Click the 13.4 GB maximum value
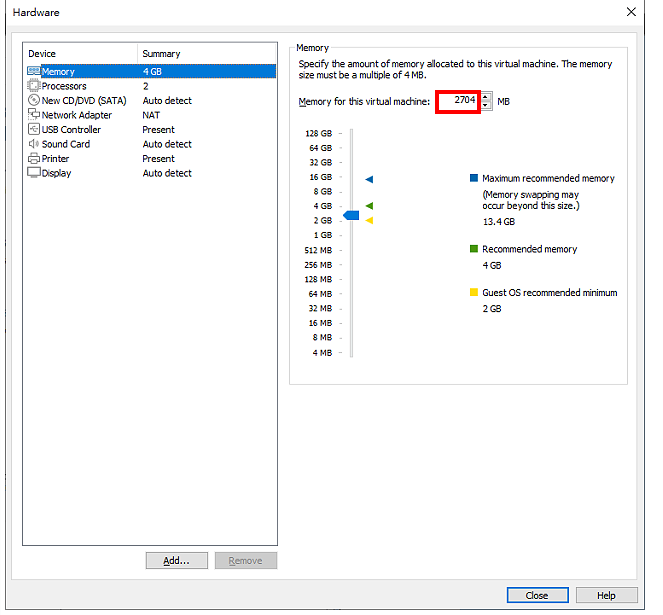Viewport: 663px width, 615px height. coord(499,222)
